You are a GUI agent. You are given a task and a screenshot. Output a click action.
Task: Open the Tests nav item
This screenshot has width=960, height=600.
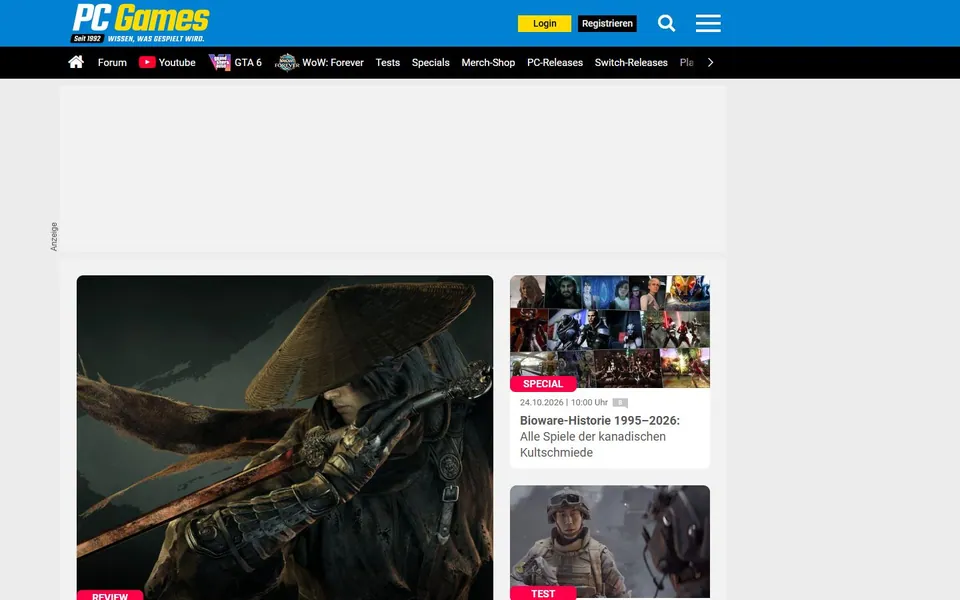pyautogui.click(x=388, y=62)
